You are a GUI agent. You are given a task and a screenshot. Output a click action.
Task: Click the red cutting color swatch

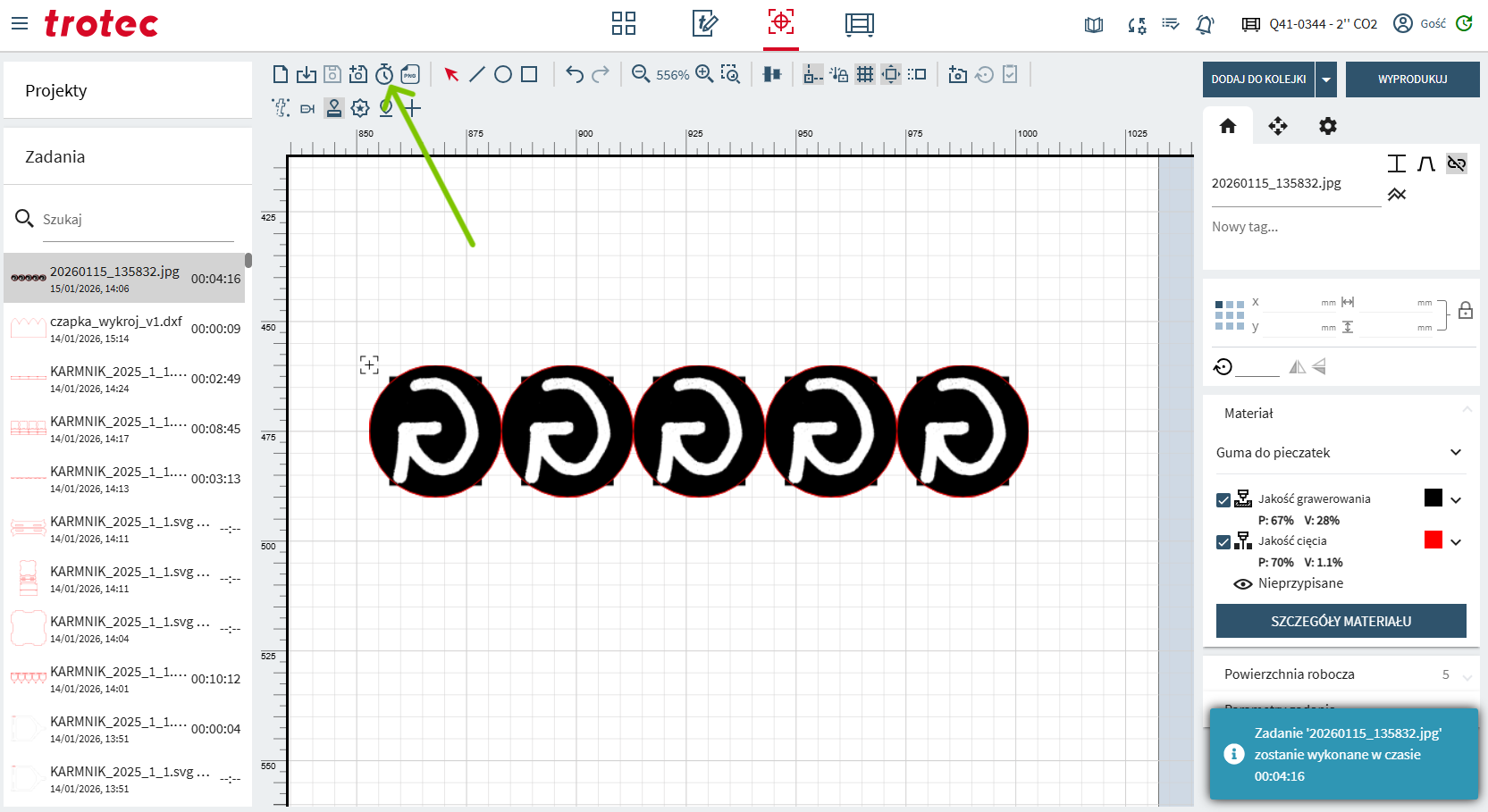(1433, 540)
